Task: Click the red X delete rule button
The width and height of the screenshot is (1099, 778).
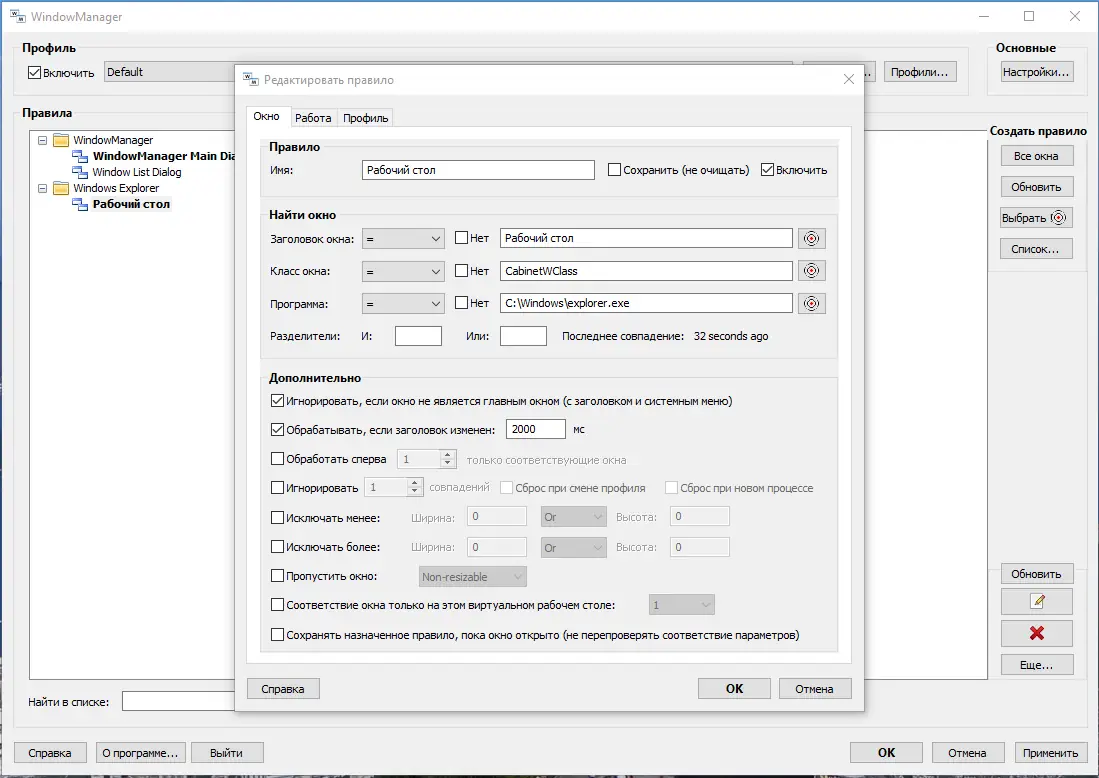Action: click(1037, 633)
